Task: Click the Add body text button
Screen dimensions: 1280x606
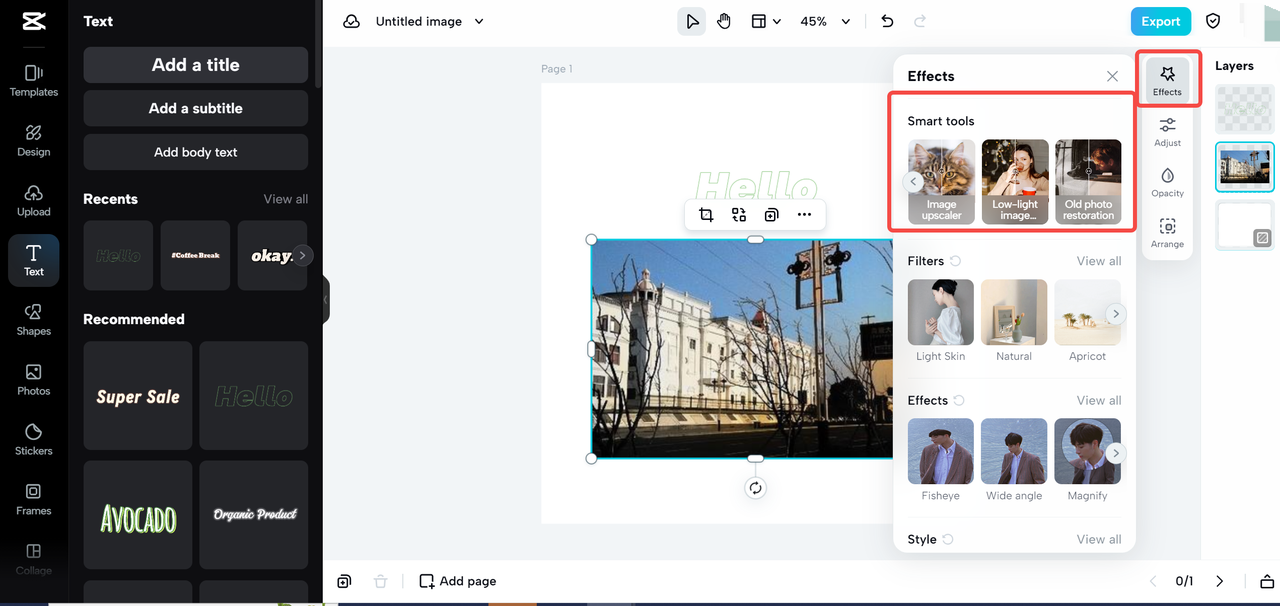Action: 196,152
